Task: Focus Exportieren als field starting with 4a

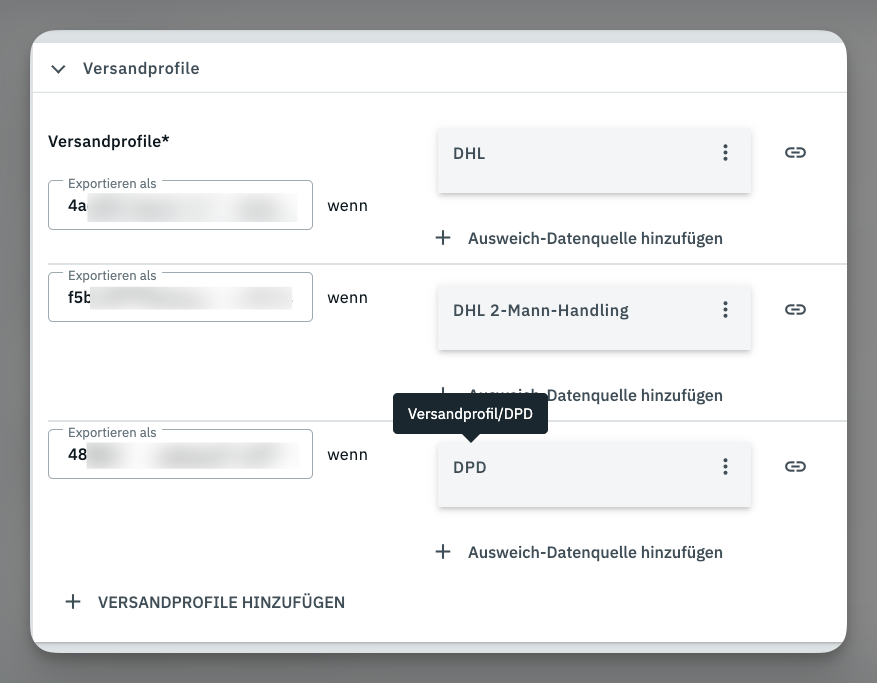Action: pyautogui.click(x=180, y=205)
